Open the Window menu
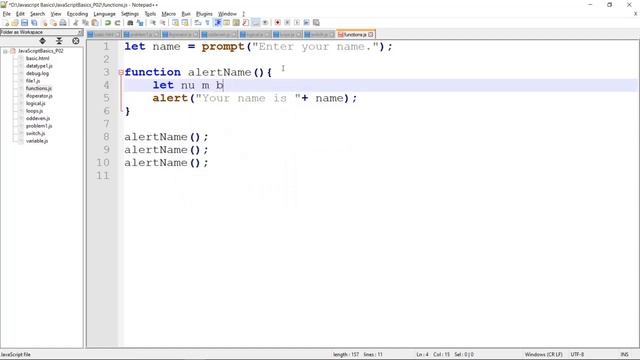Viewport: 640px width, 360px height. [227, 14]
